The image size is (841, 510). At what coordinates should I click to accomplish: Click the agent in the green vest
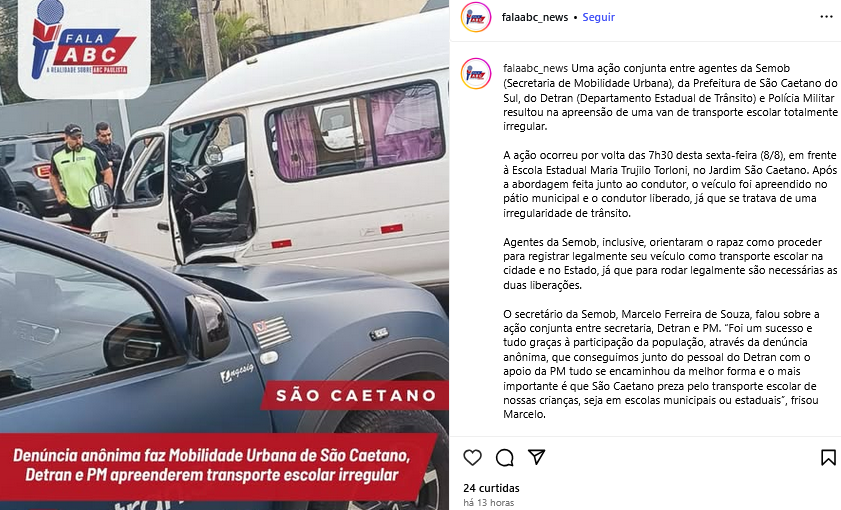[x=78, y=174]
